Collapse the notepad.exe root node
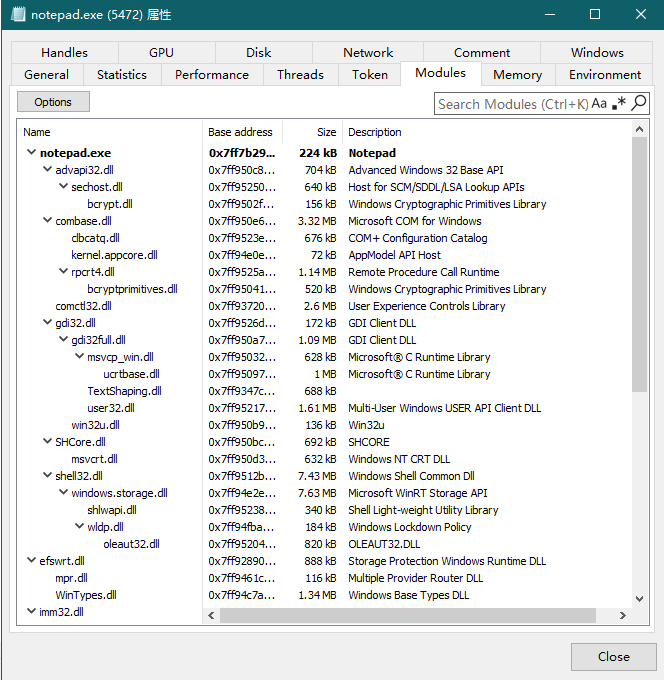 (x=31, y=153)
